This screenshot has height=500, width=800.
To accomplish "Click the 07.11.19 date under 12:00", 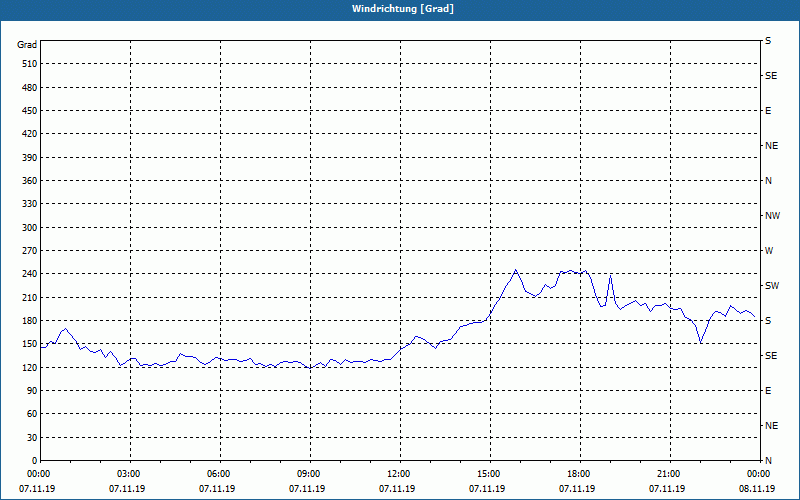I will [397, 489].
